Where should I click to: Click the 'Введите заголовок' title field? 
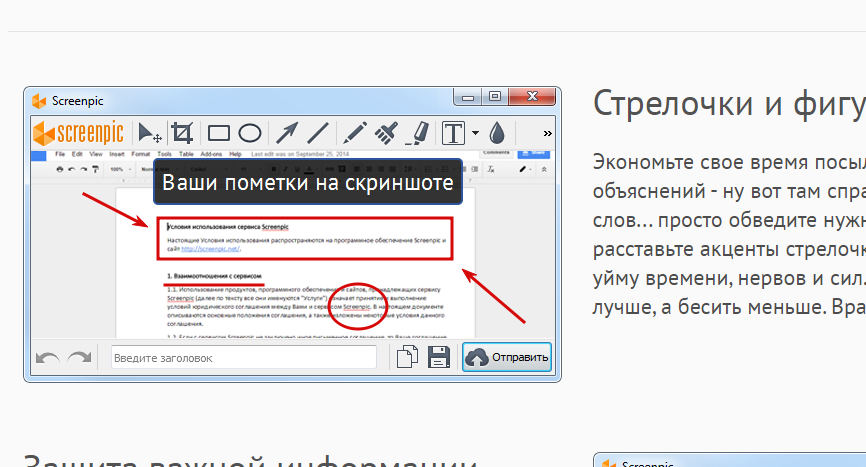click(x=244, y=358)
